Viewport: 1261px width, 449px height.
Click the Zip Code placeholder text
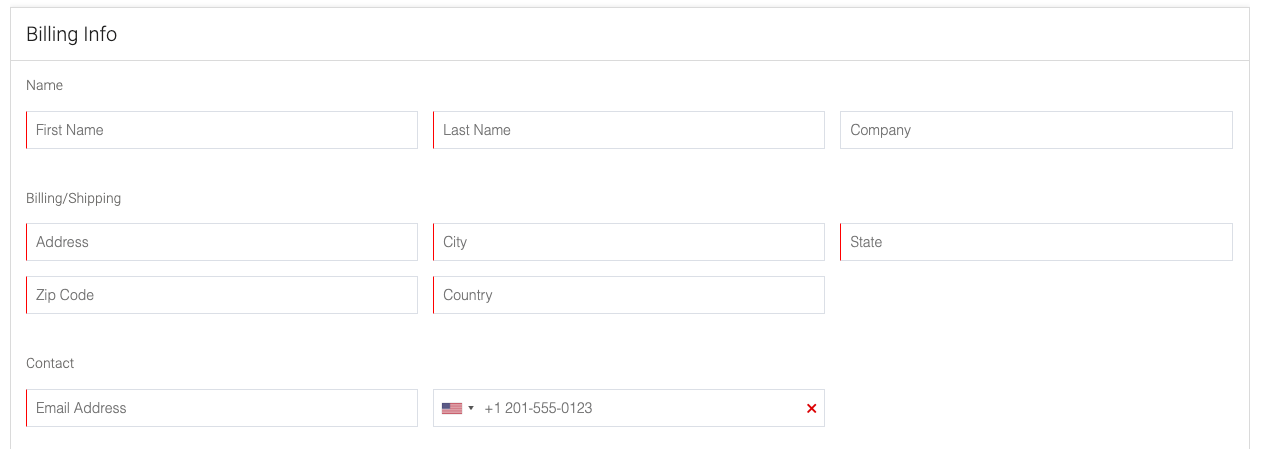pos(65,295)
